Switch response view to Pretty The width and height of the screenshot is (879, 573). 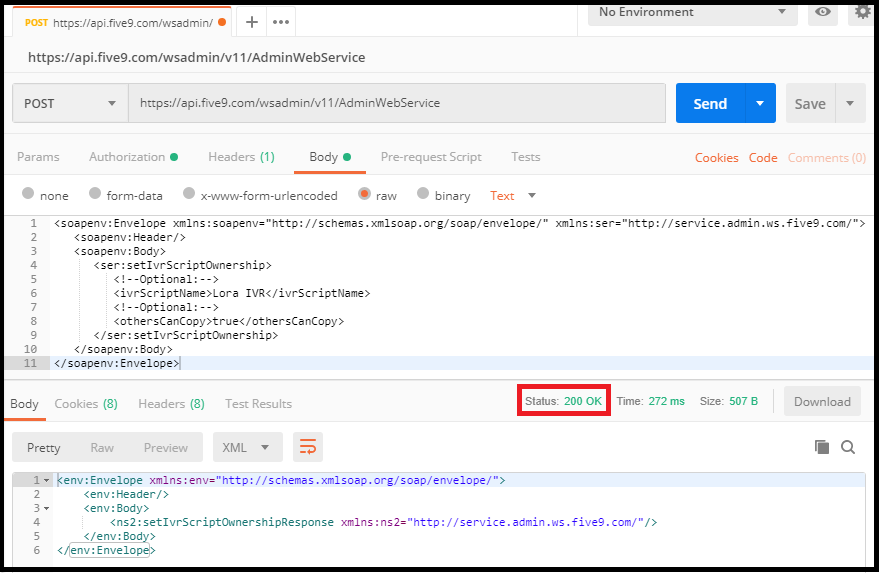pos(43,447)
